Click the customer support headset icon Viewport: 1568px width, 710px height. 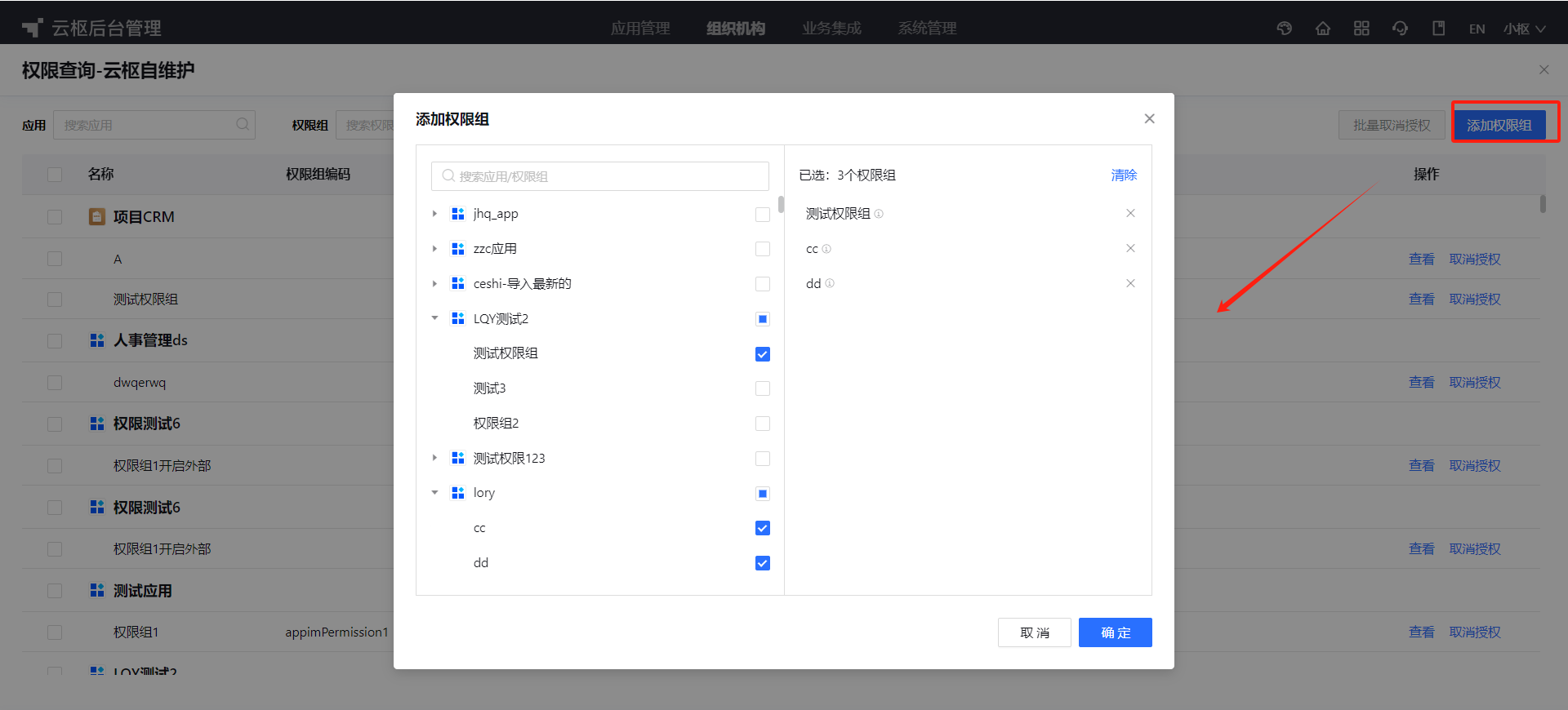[1400, 29]
